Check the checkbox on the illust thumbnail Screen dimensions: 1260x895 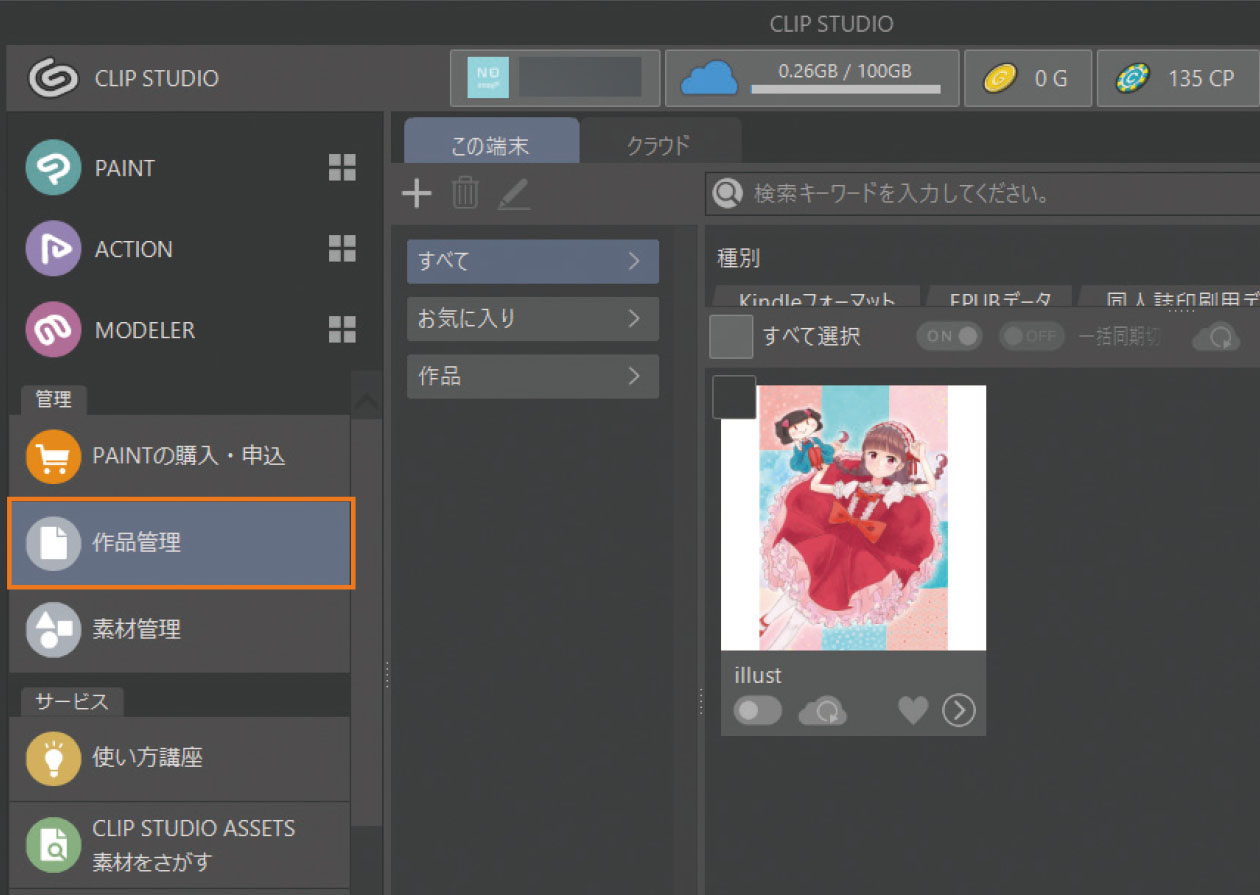click(734, 397)
